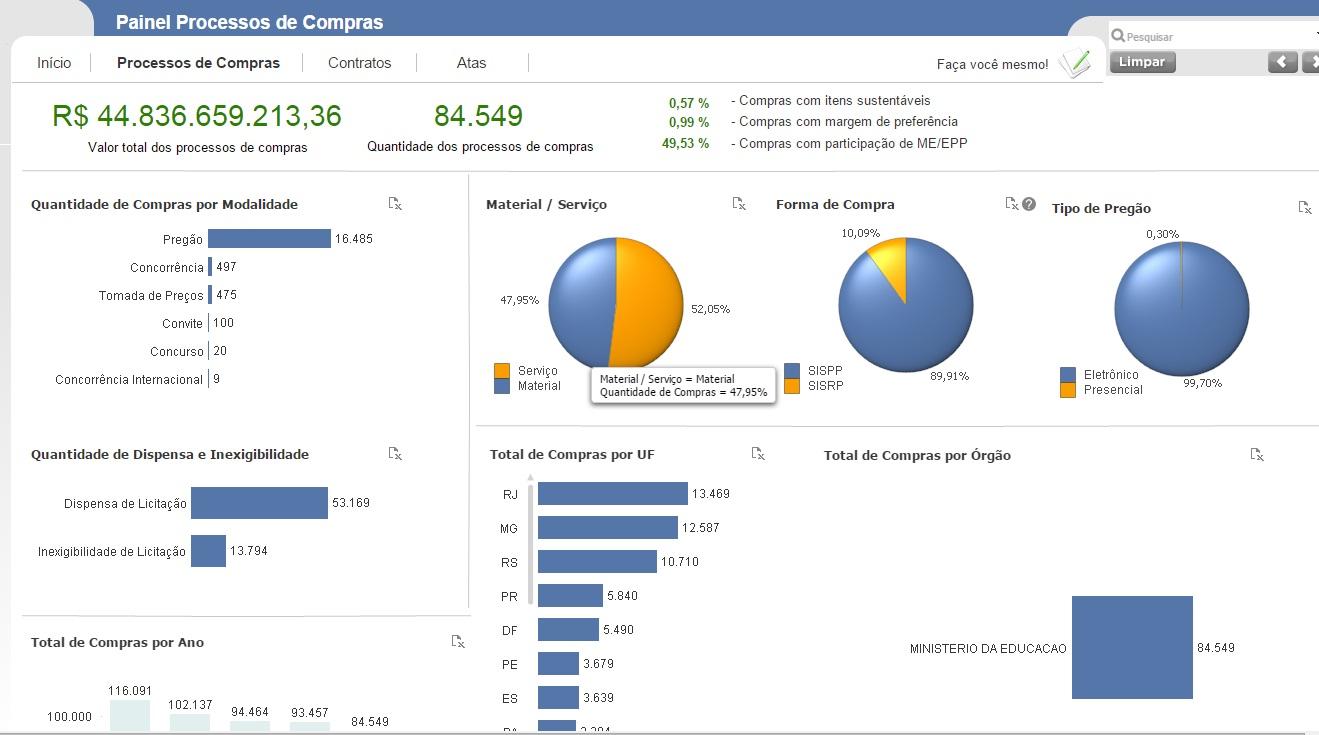This screenshot has width=1319, height=735.
Task: Select the Convite modalidade label
Action: [182, 323]
